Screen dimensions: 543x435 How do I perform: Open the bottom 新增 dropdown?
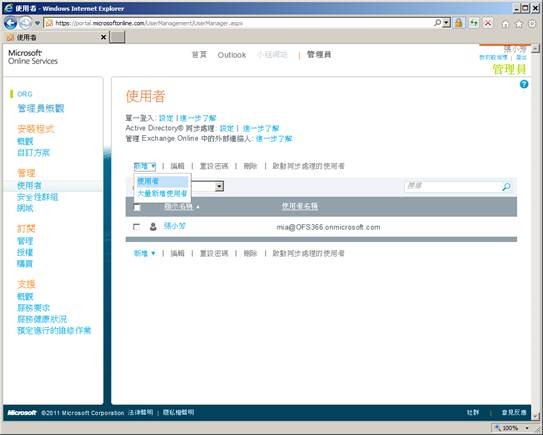pos(144,253)
